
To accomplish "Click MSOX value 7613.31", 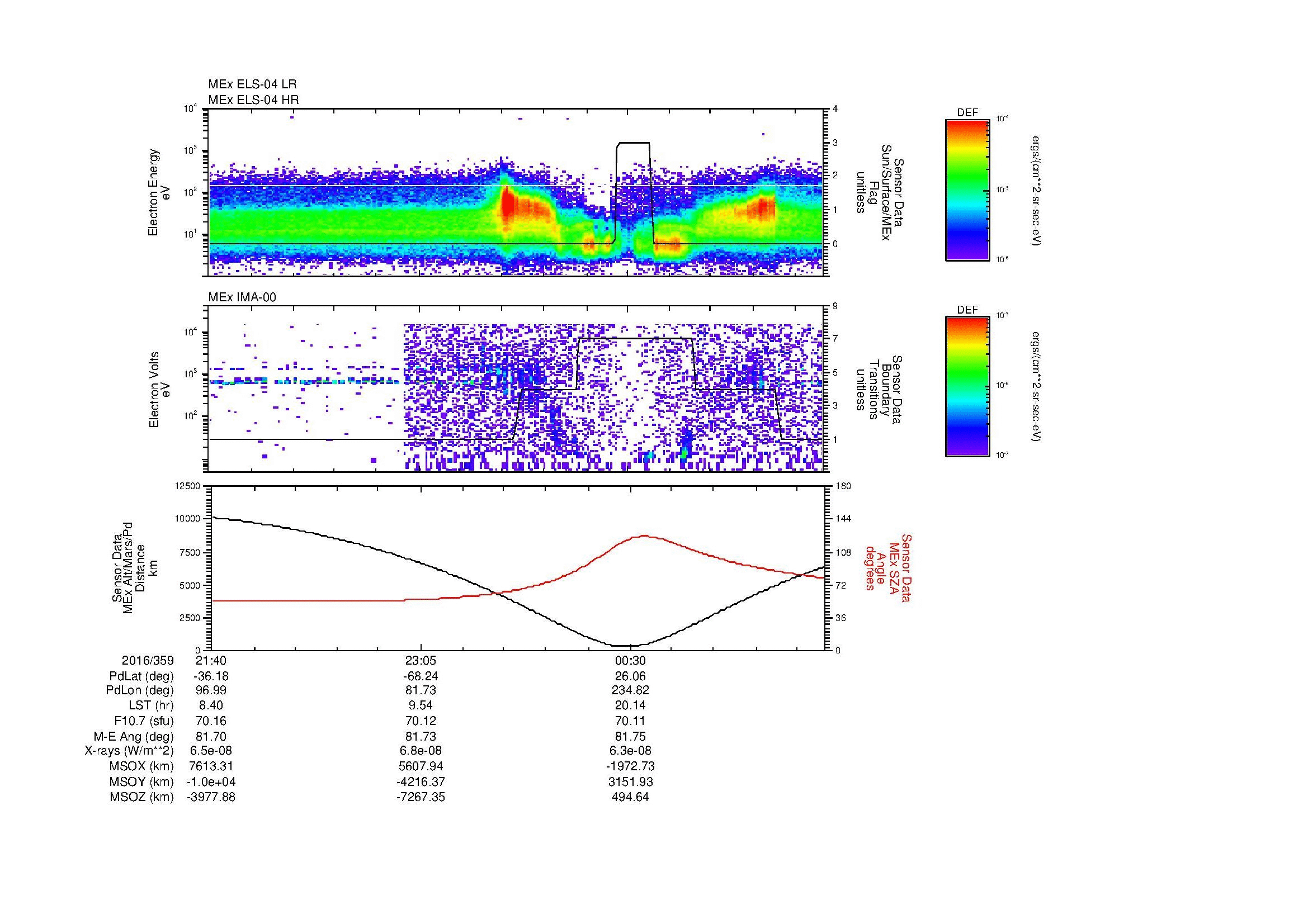I will 211,766.
